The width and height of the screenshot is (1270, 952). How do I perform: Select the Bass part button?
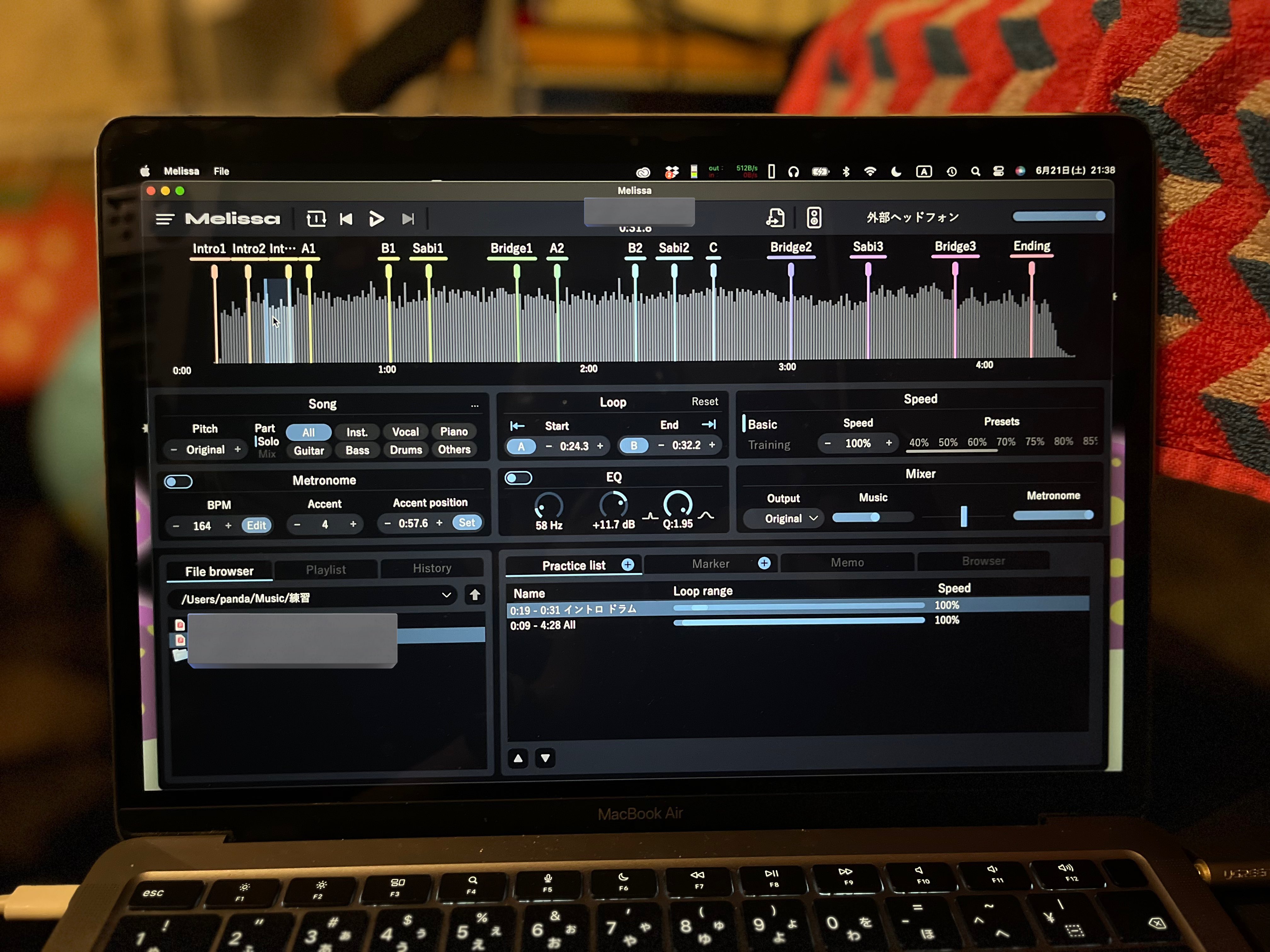click(x=357, y=450)
